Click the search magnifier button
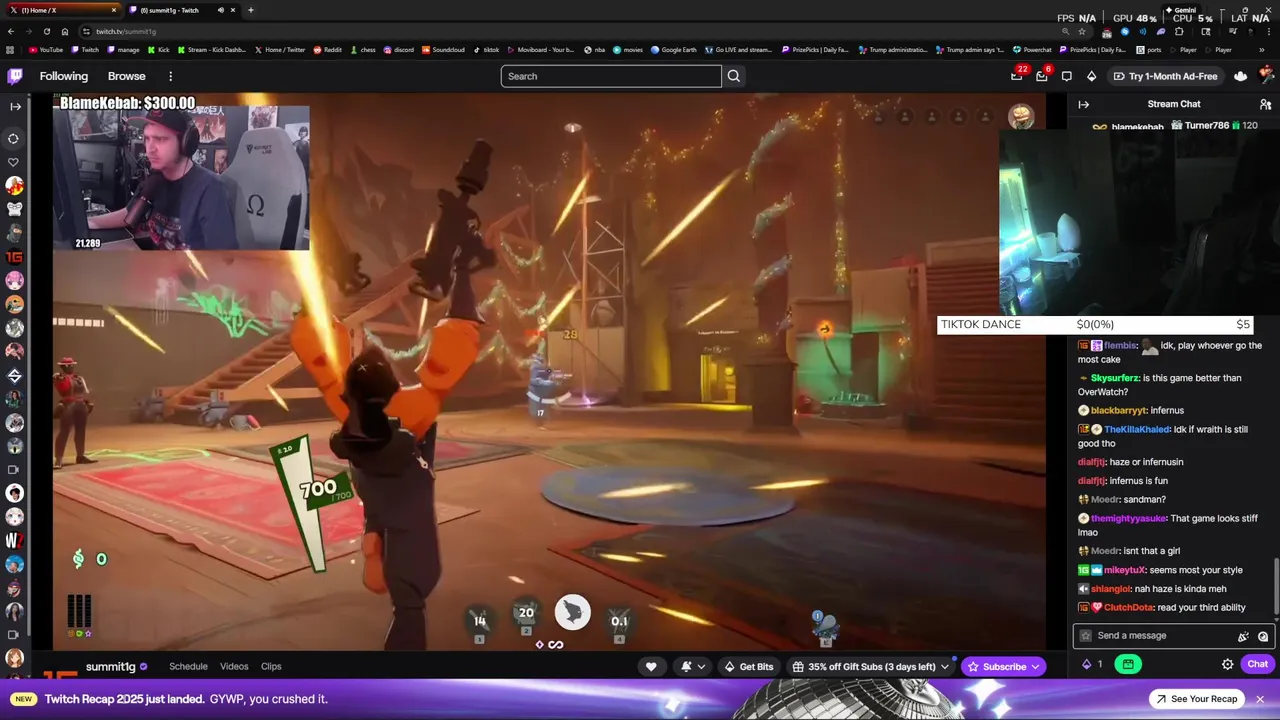 [x=734, y=76]
